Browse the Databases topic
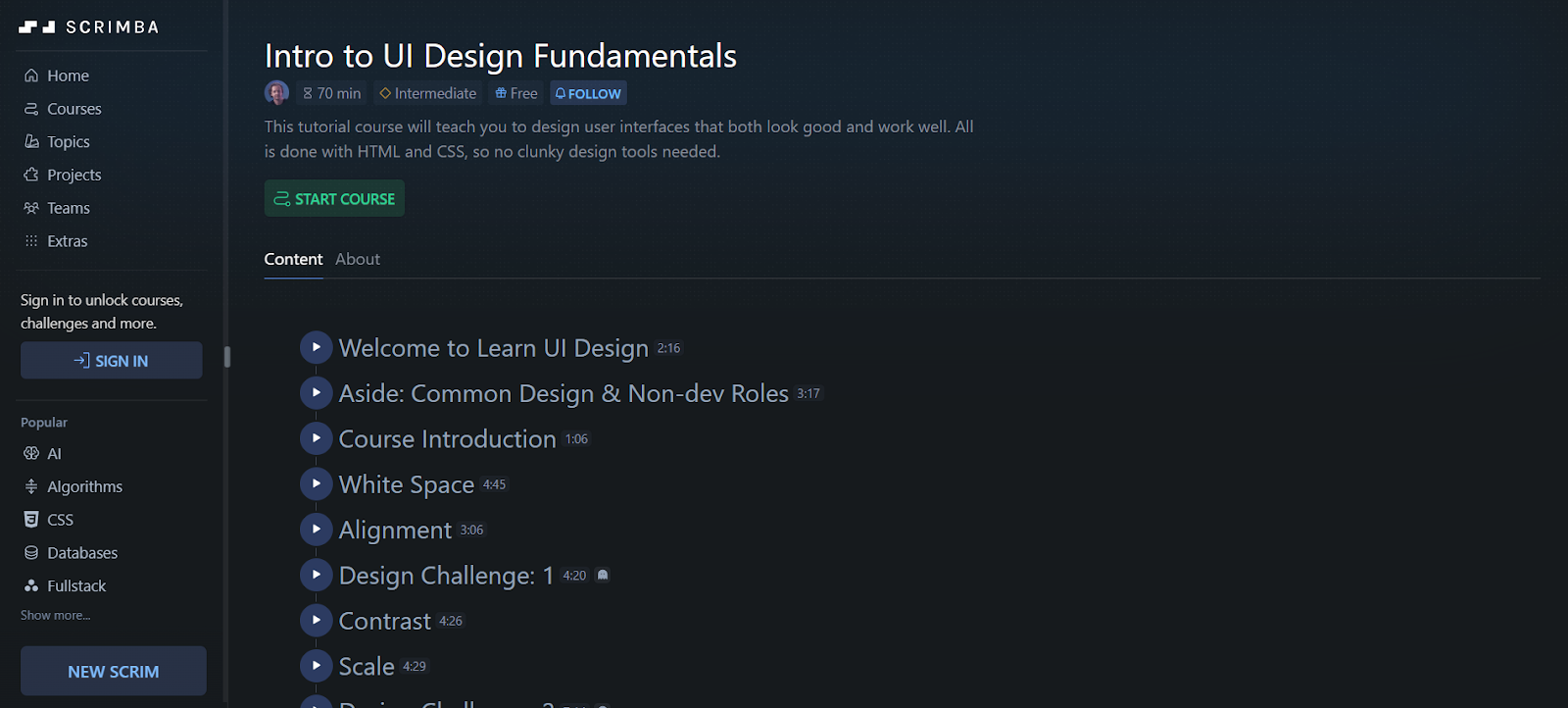 point(81,553)
